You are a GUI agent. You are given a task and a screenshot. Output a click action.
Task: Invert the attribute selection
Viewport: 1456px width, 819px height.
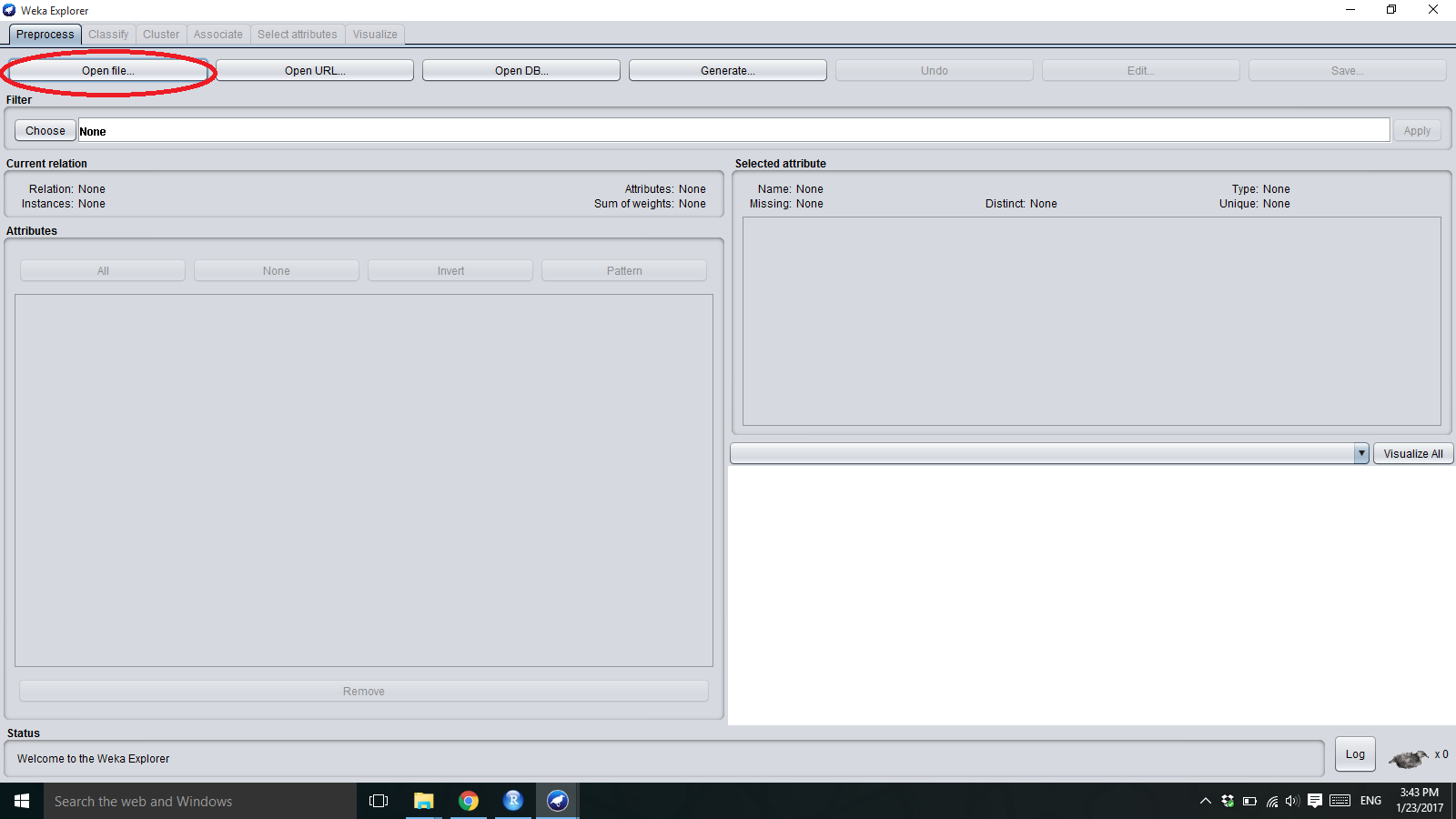point(450,270)
